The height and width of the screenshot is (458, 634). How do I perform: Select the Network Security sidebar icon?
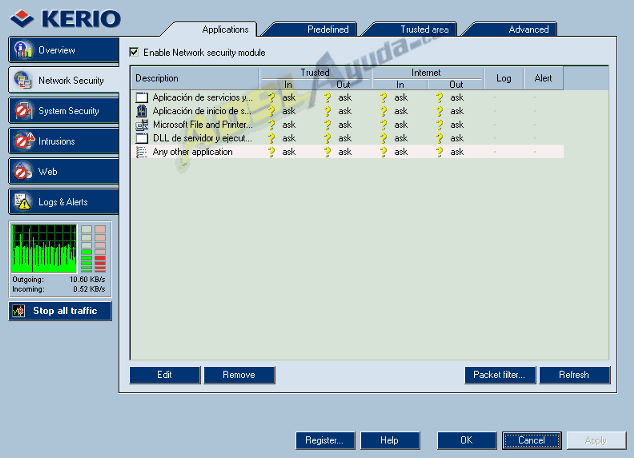click(x=23, y=80)
